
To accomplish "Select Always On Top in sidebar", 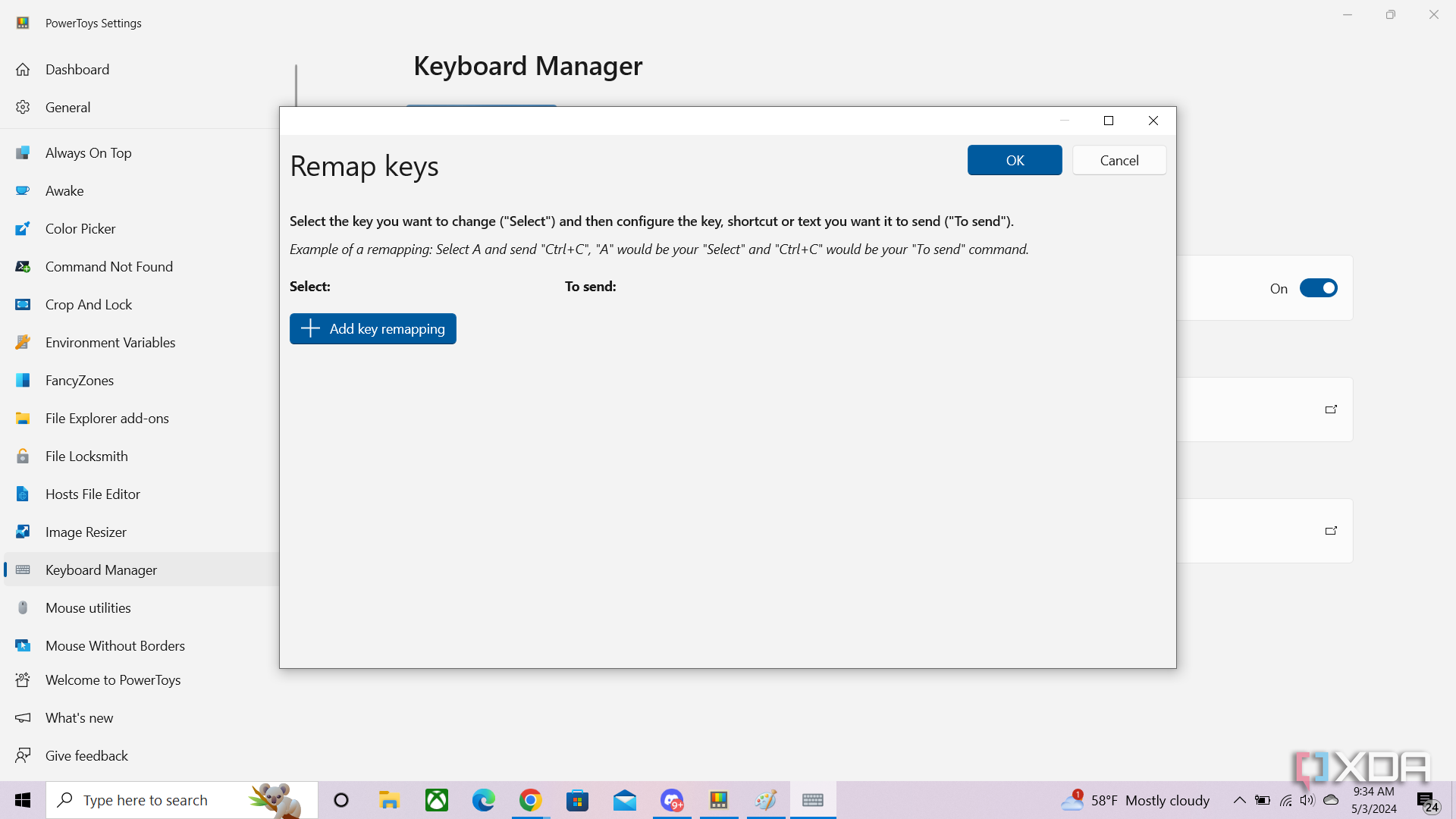I will [88, 152].
